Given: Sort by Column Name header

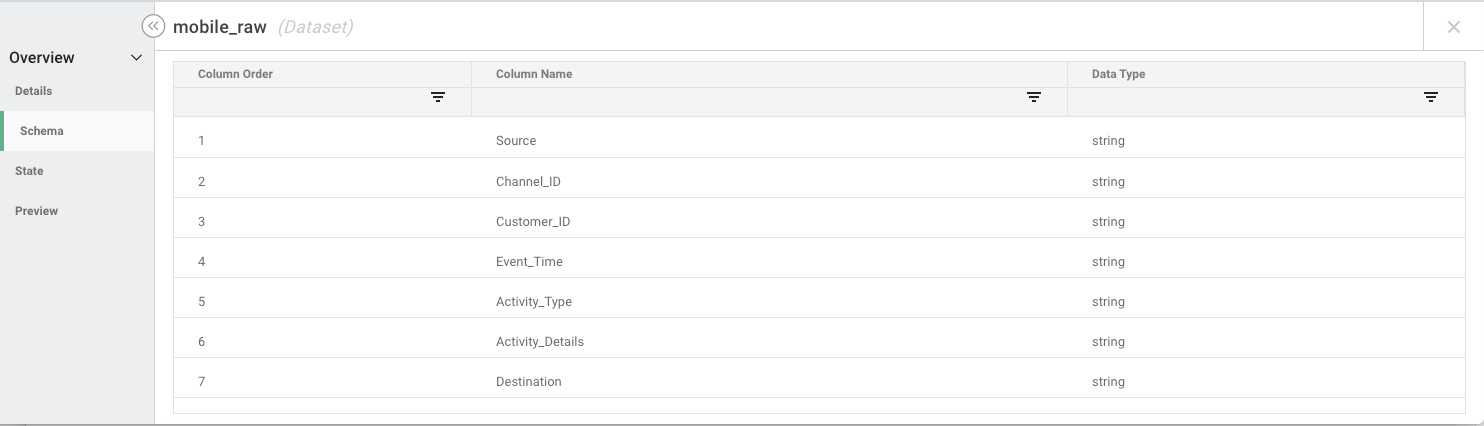Looking at the screenshot, I should point(534,74).
